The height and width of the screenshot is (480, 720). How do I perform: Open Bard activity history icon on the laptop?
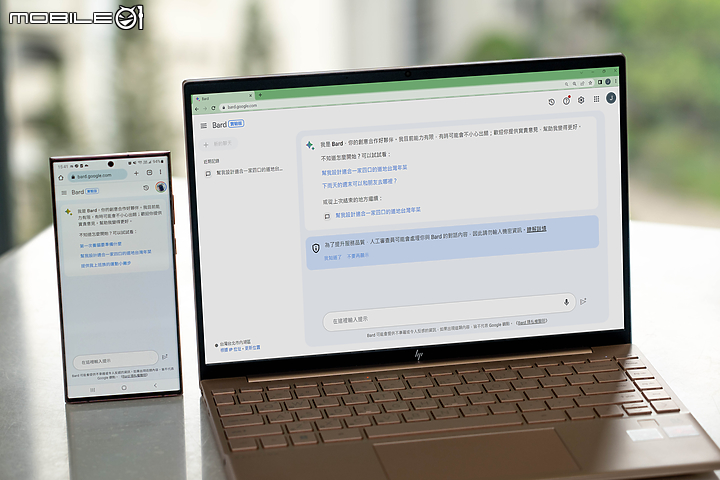551,102
